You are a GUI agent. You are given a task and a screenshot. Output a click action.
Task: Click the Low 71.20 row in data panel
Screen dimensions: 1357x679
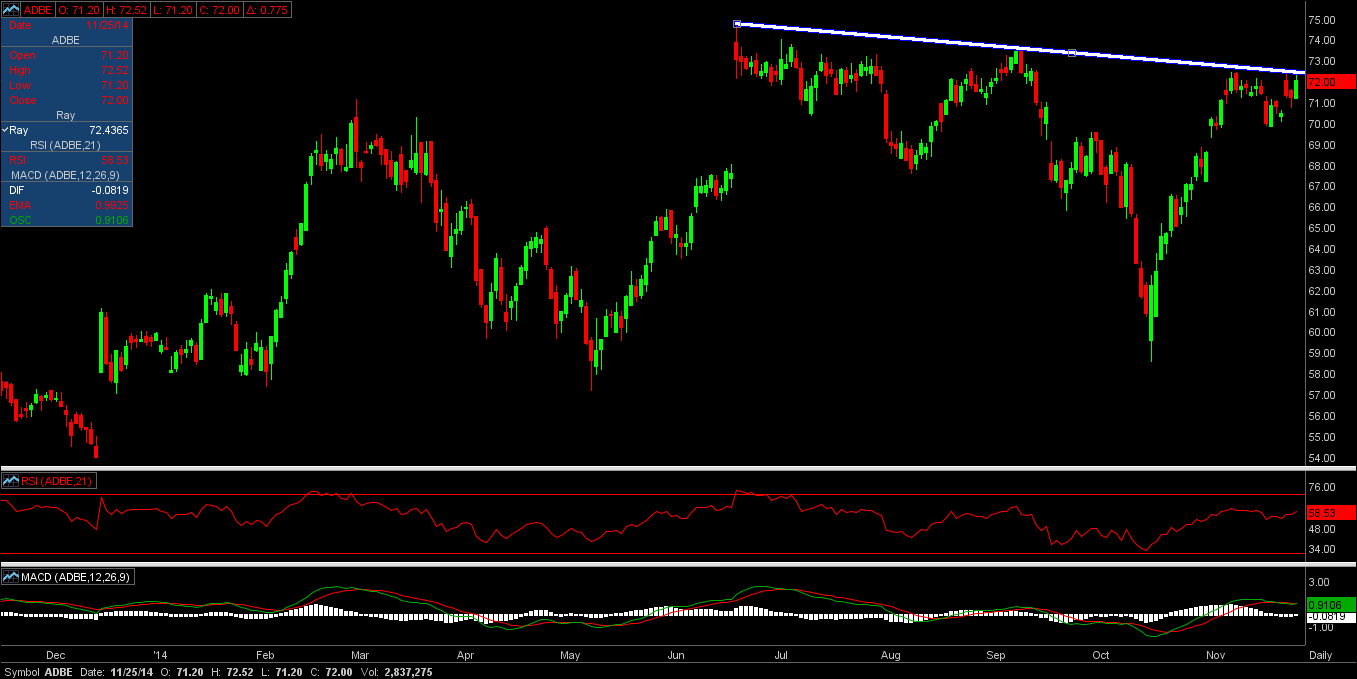(x=66, y=85)
